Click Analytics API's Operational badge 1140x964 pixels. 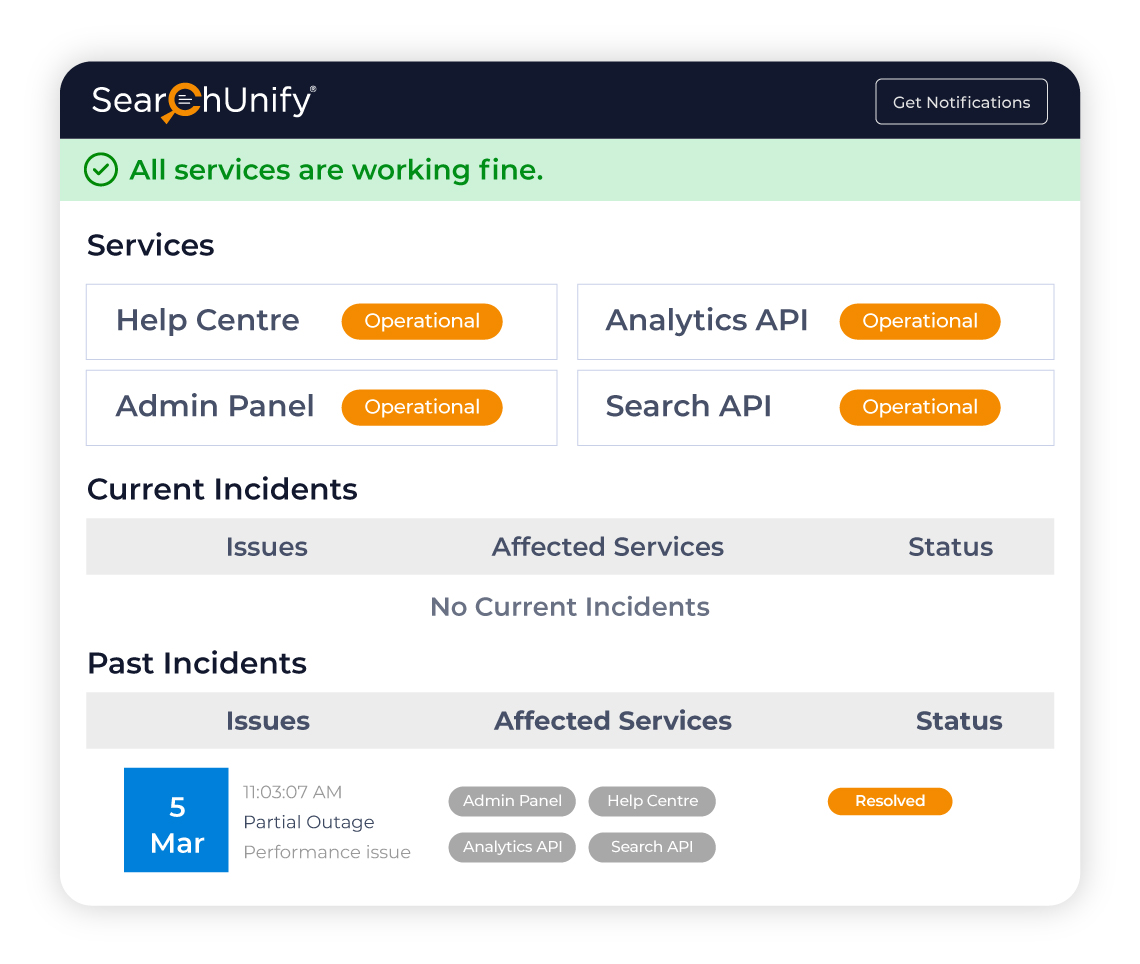tap(920, 321)
